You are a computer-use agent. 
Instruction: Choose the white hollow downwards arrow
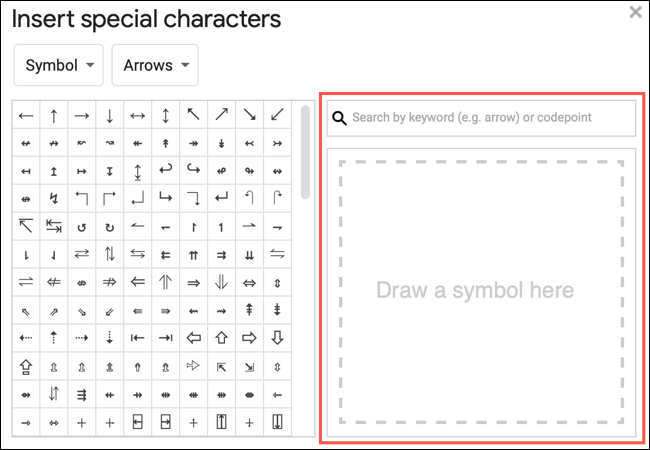pyautogui.click(x=278, y=338)
